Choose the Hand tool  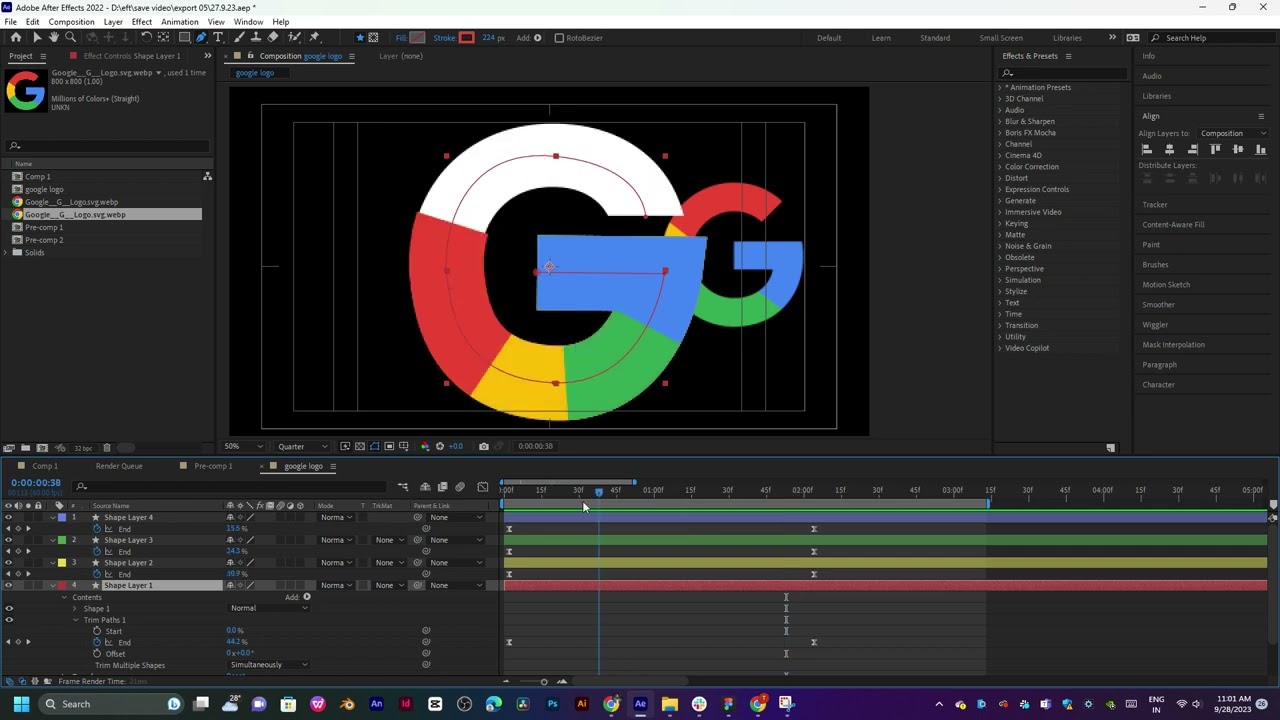click(x=54, y=38)
